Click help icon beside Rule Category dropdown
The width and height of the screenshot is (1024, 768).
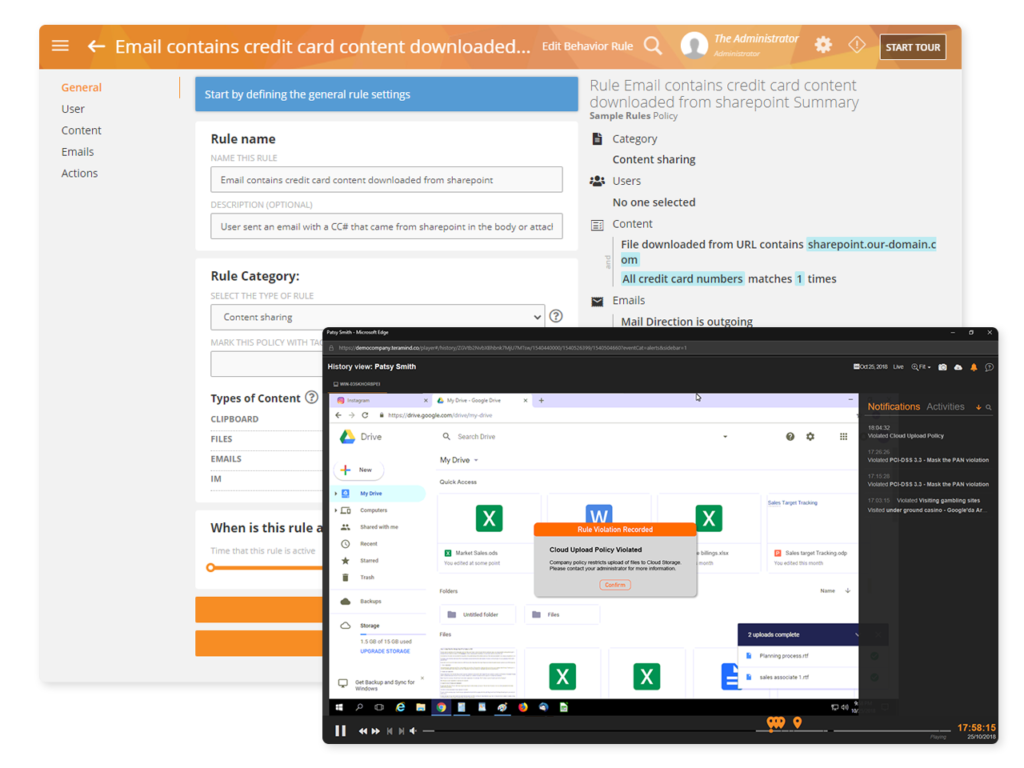(x=556, y=316)
